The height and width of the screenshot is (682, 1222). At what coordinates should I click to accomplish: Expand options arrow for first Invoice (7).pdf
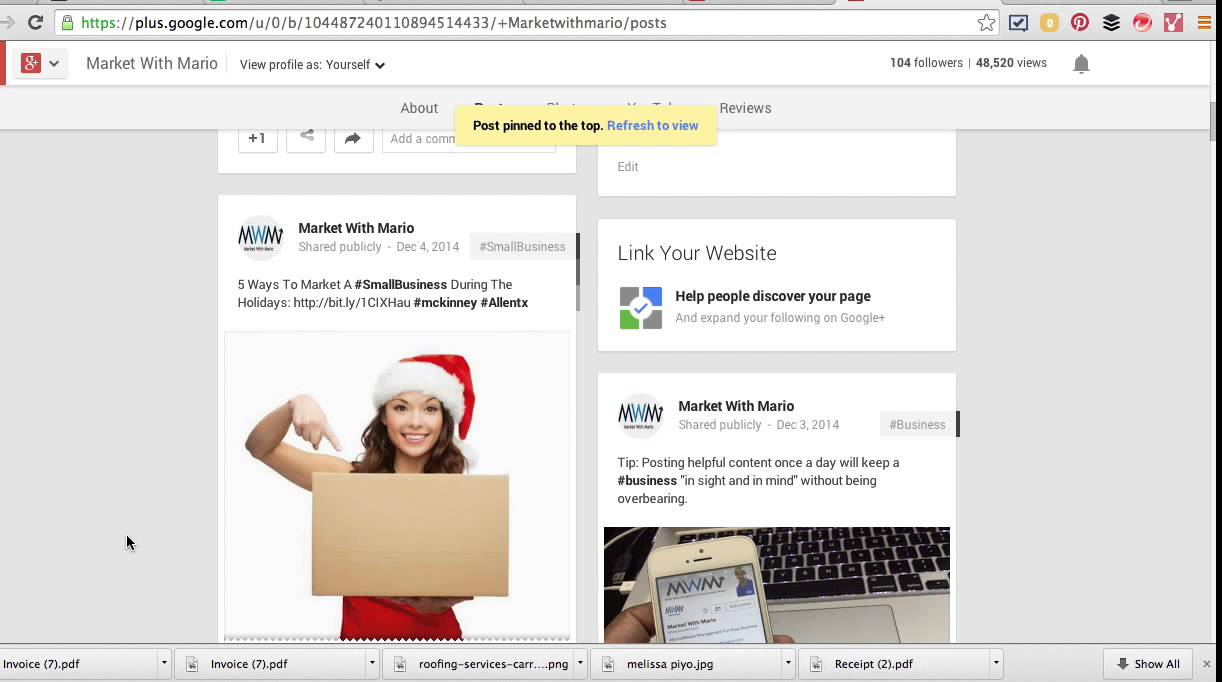[x=164, y=663]
